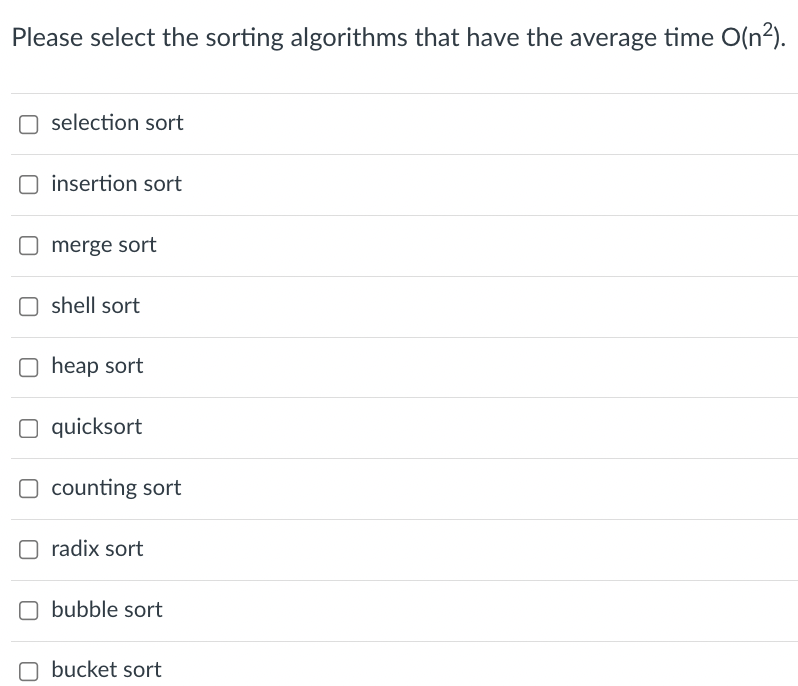Click the "radix sort" answer label
Screen dimensions: 798x686
[x=97, y=549]
